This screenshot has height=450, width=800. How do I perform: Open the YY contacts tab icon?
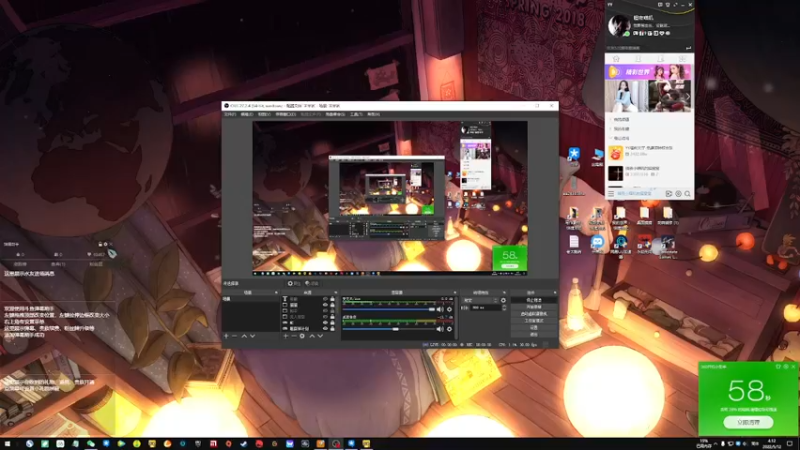point(638,59)
